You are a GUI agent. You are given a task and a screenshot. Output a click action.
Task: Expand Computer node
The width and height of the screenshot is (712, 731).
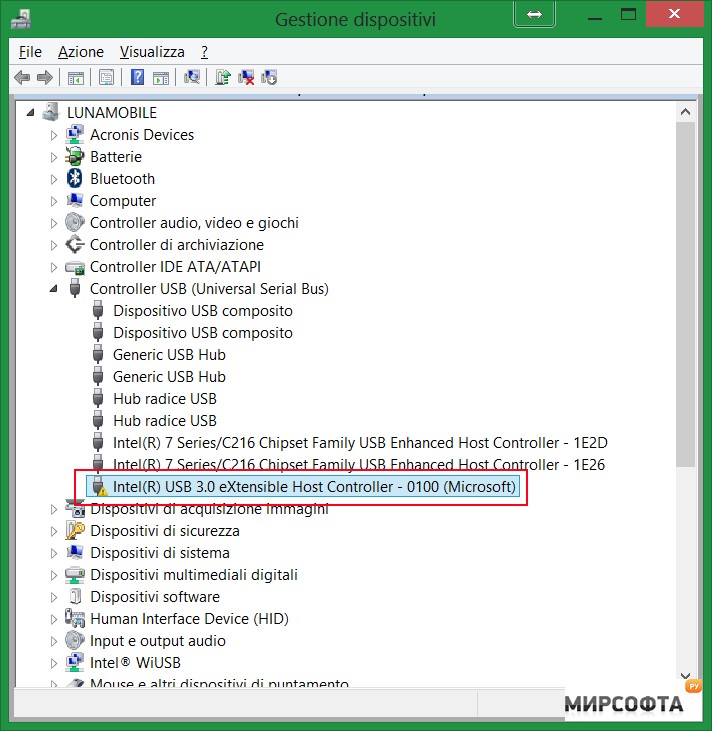[x=54, y=201]
